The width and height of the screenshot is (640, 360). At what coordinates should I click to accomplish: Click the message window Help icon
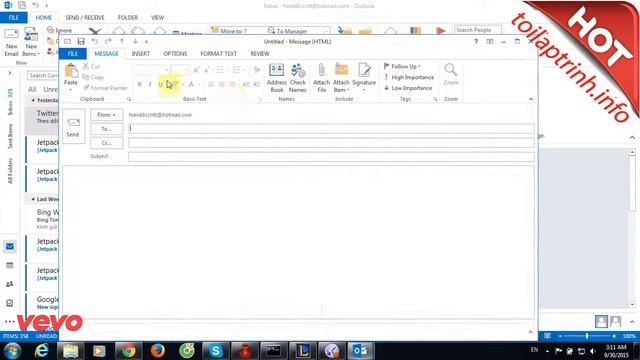(x=476, y=42)
